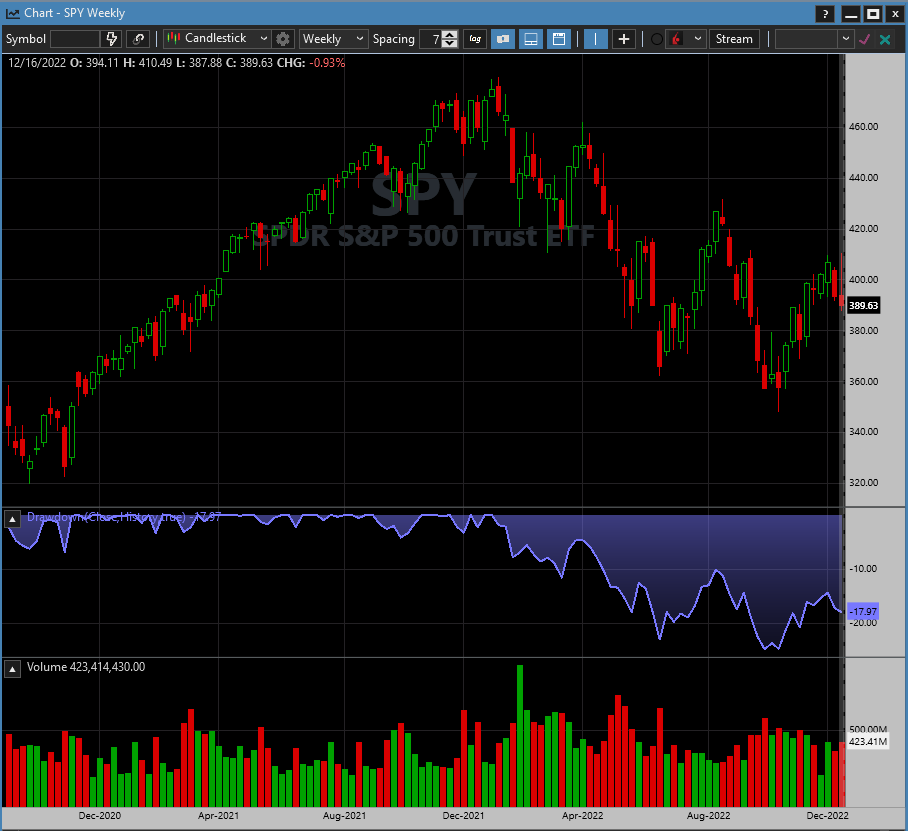Click the 12/16/2022 date in the header
The height and width of the screenshot is (831, 908).
[x=37, y=63]
